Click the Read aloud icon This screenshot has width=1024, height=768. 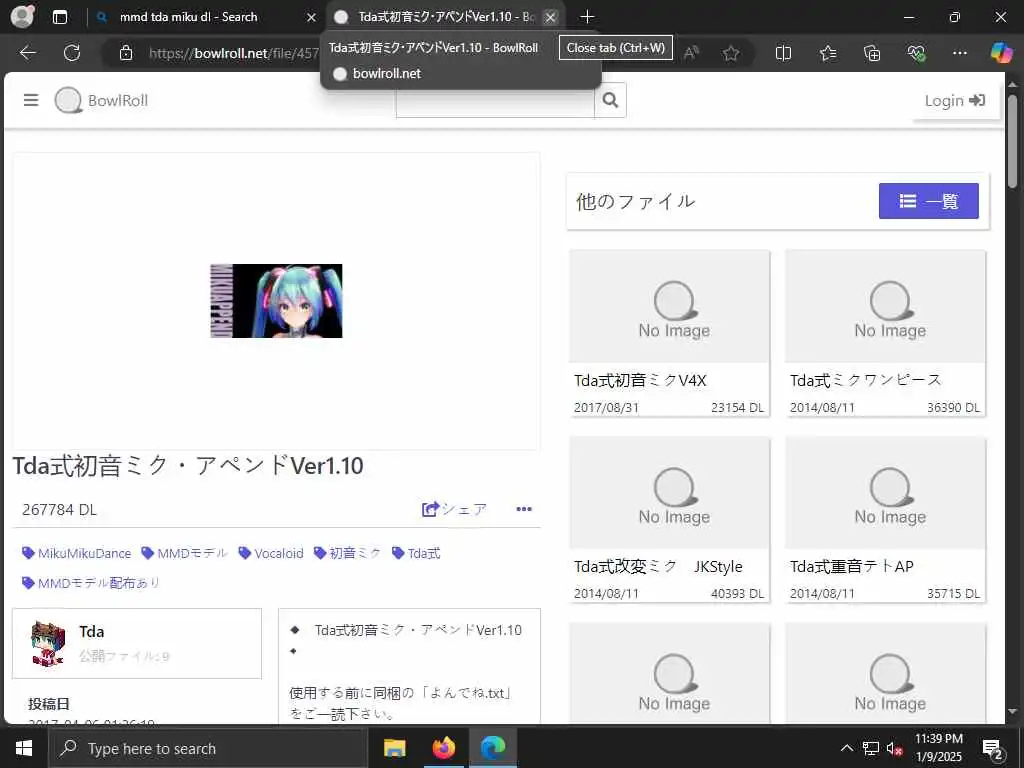point(691,53)
